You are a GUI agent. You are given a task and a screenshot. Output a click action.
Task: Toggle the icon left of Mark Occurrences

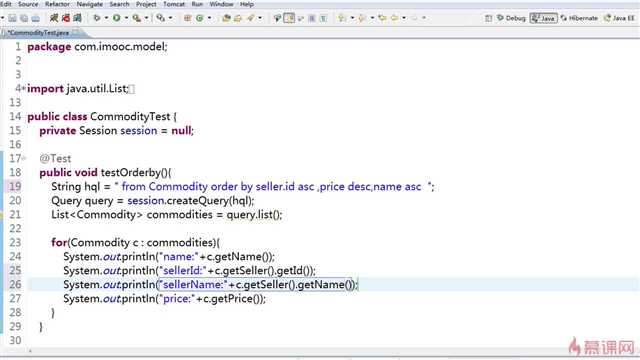[277, 18]
